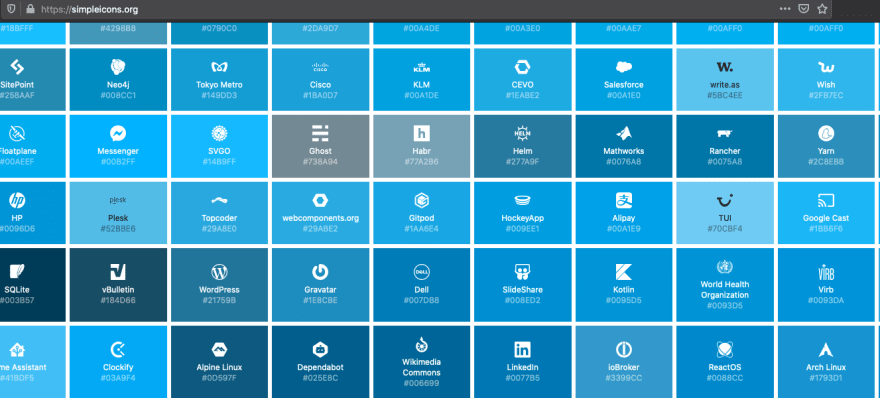This screenshot has height=398, width=880.
Task: Select the Salesforce cloud icon
Action: coord(624,67)
